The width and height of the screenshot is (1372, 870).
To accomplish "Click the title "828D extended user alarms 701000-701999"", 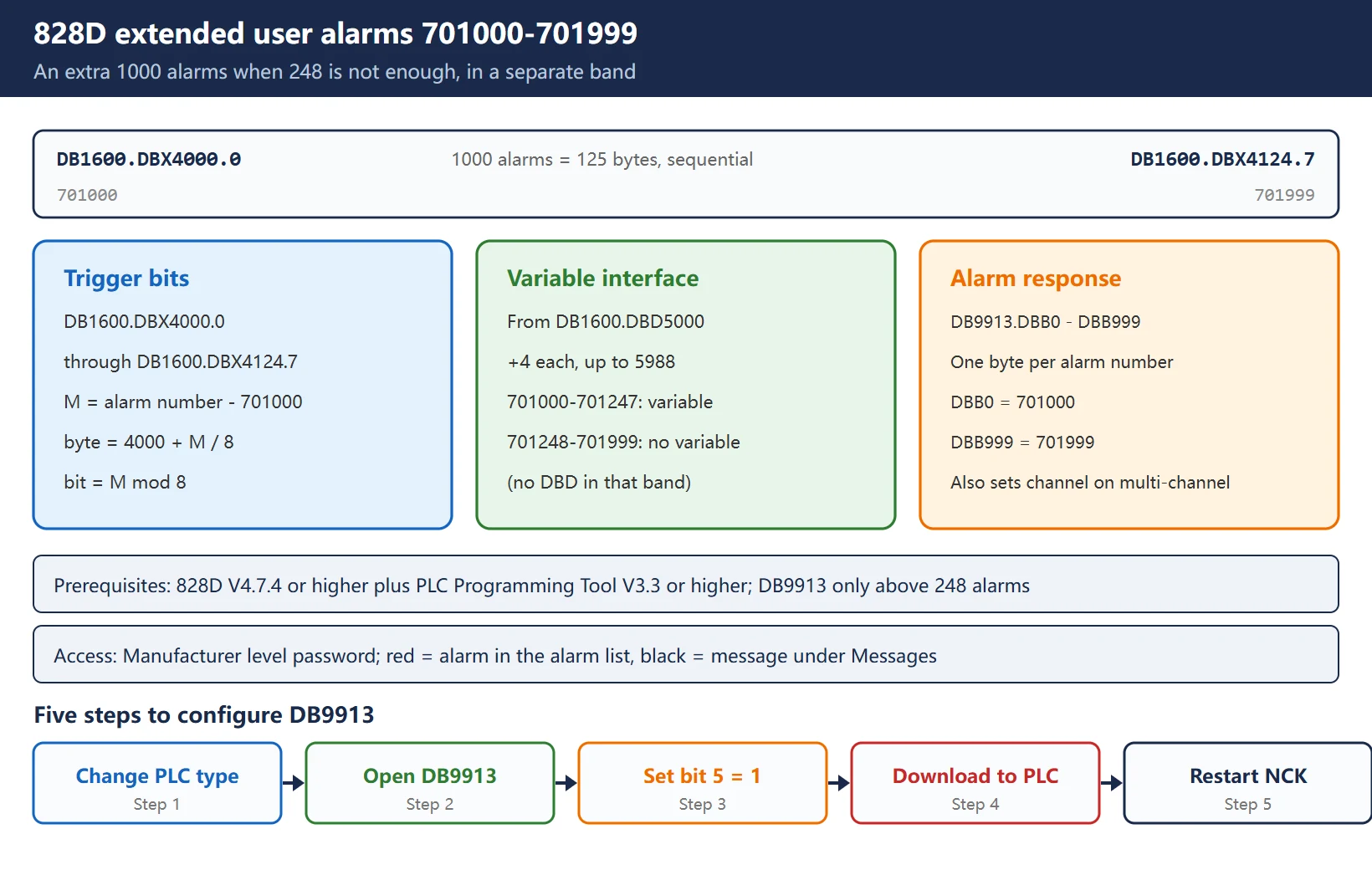I will pyautogui.click(x=335, y=33).
